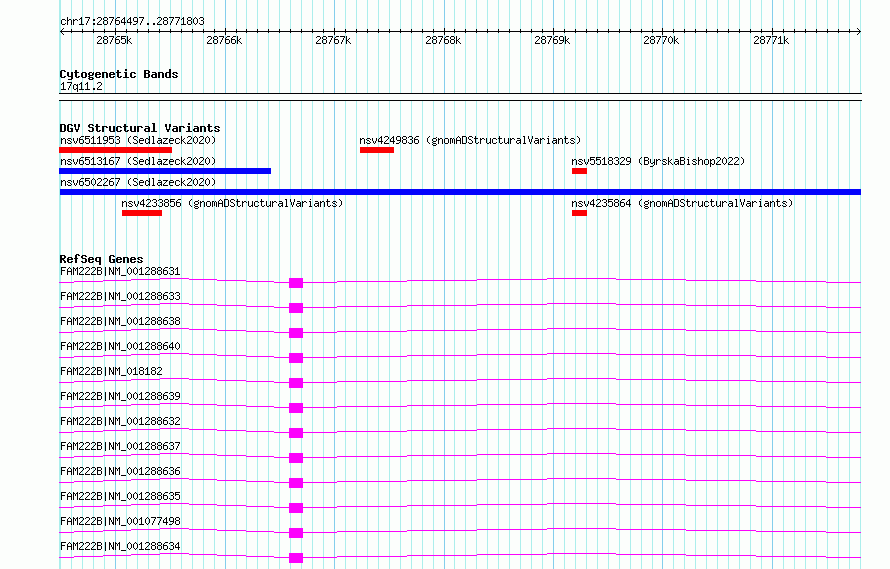Screen dimensions: 890x569
Task: Click the long nsv6502267 blue bar
Action: point(460,192)
